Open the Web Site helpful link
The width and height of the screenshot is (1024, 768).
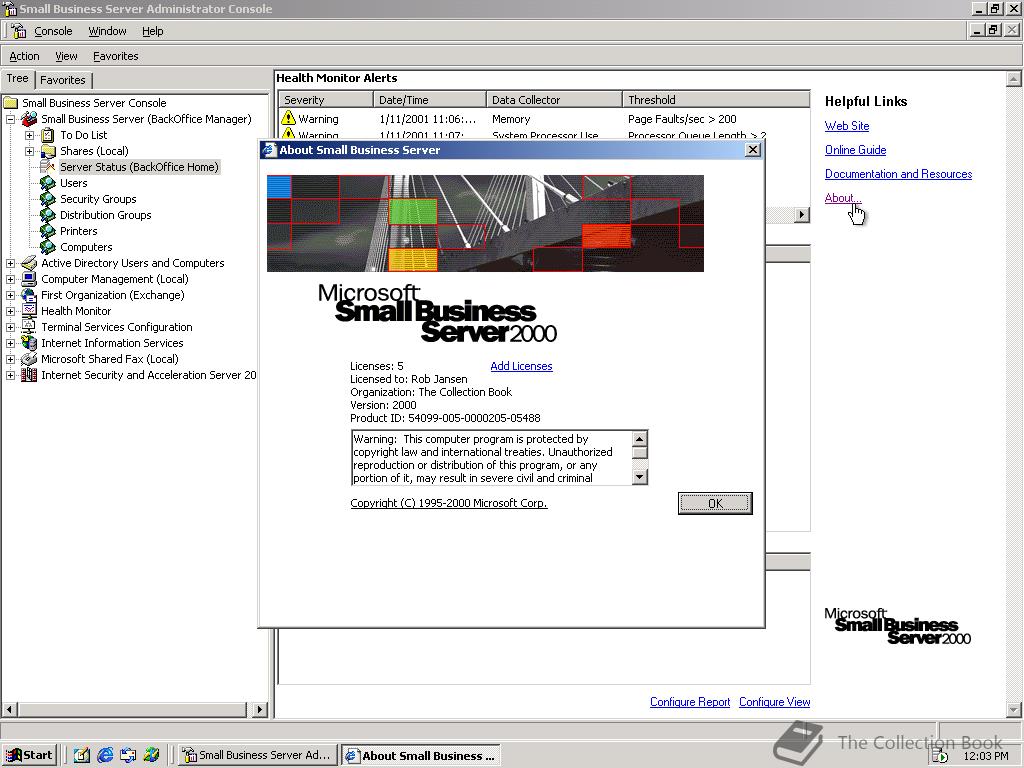click(846, 126)
